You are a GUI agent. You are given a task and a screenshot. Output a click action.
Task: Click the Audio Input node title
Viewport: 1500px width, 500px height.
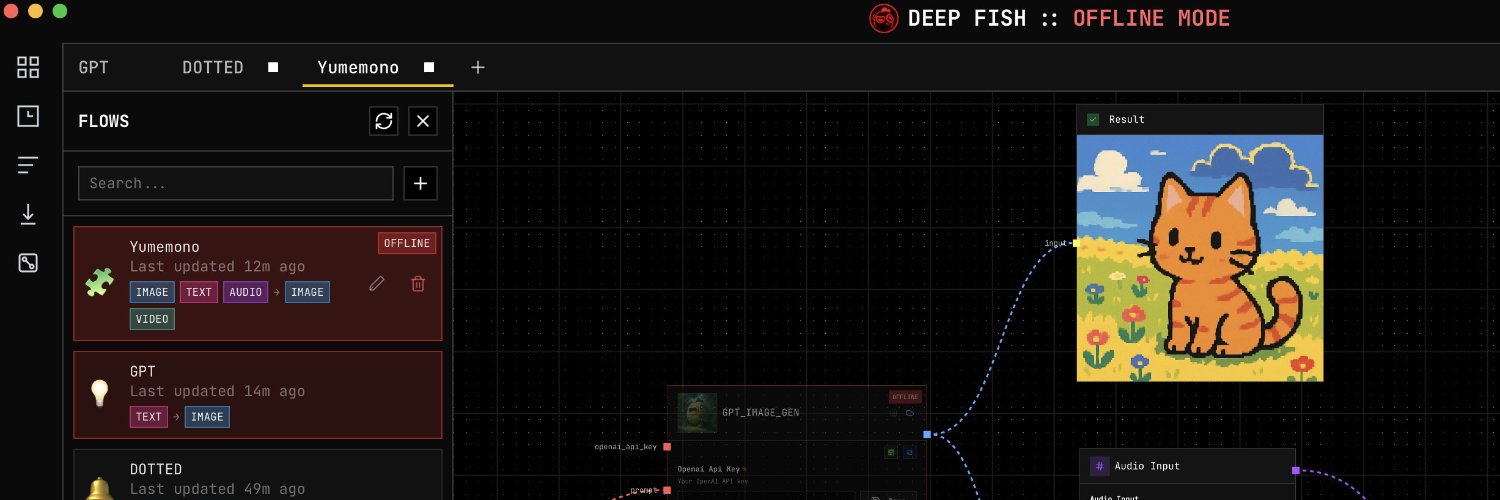(x=1148, y=466)
